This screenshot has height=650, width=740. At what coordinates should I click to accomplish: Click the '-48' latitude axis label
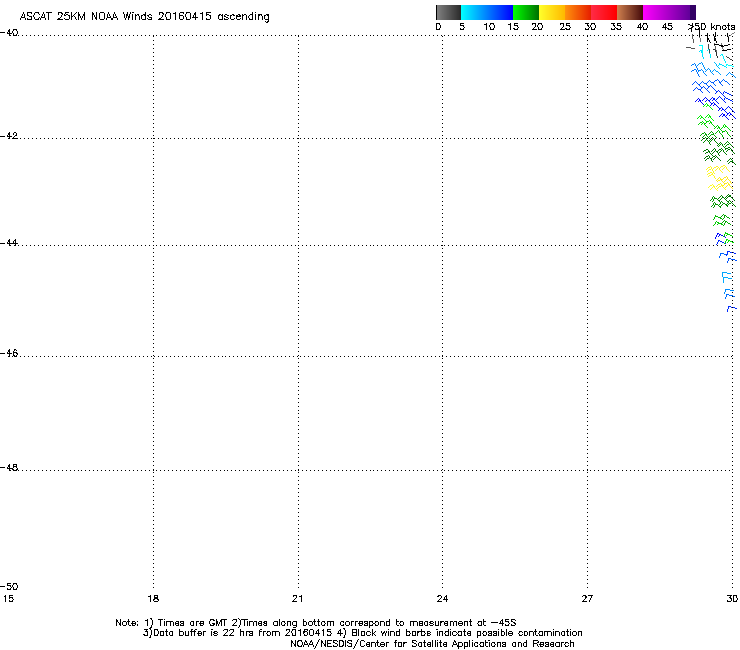coord(9,468)
